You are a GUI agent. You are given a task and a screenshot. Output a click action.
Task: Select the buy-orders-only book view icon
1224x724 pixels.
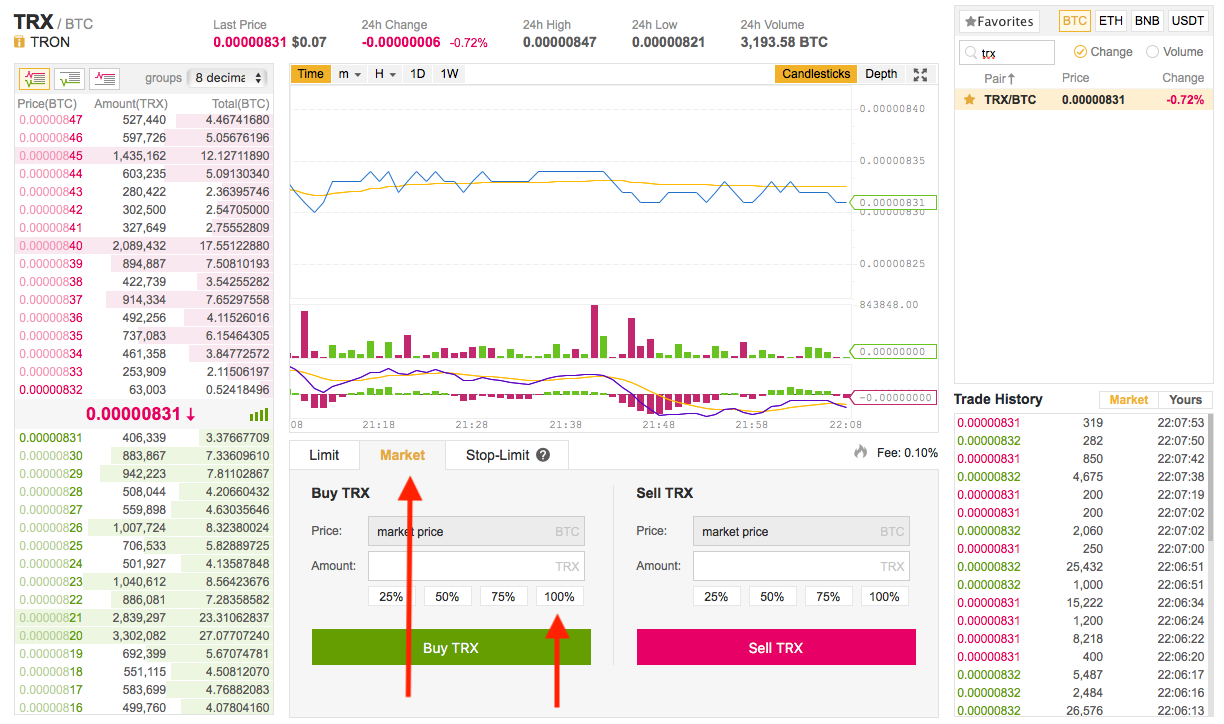tap(69, 77)
